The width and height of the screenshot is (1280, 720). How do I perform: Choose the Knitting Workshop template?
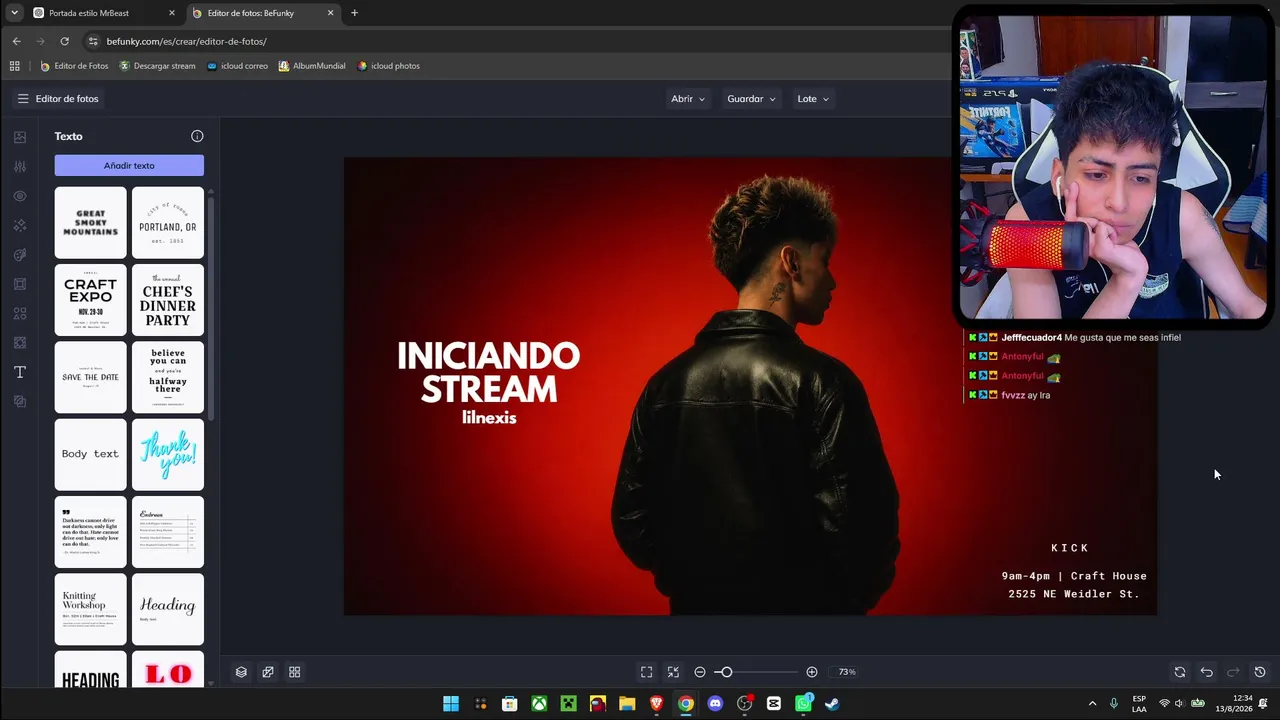pyautogui.click(x=91, y=609)
